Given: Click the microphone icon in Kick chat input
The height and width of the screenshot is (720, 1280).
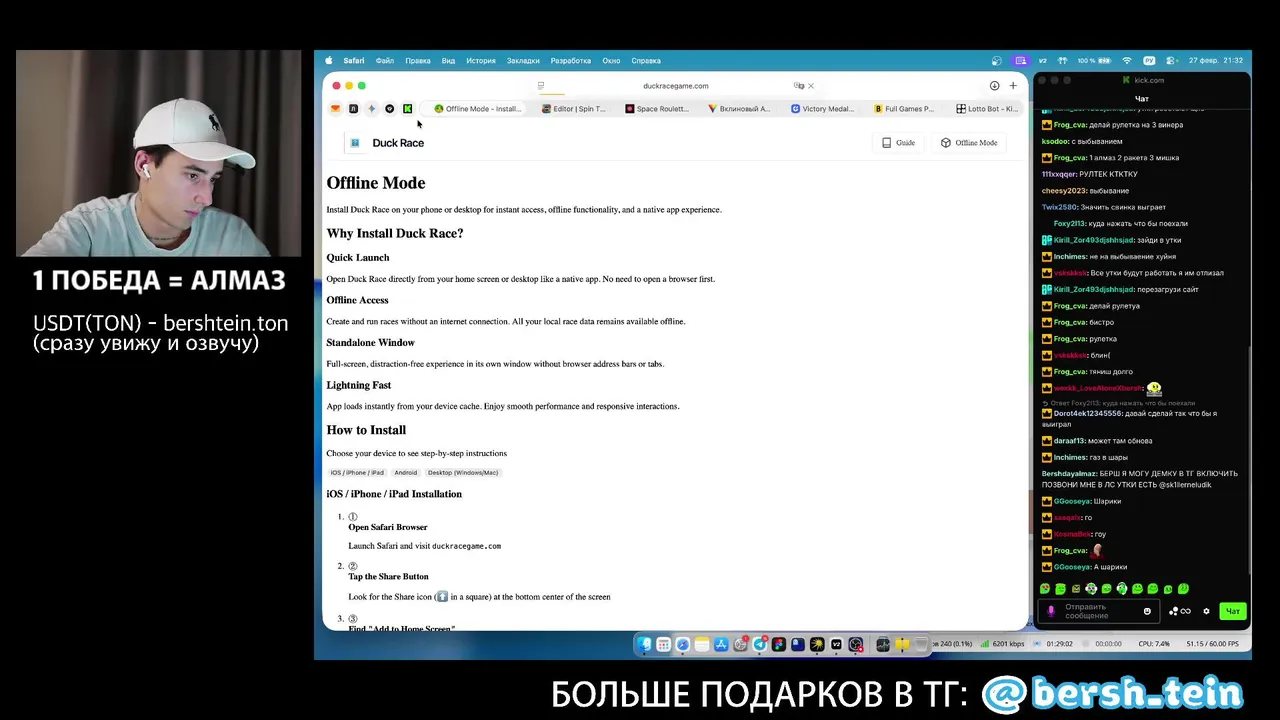Looking at the screenshot, I should click(1050, 611).
